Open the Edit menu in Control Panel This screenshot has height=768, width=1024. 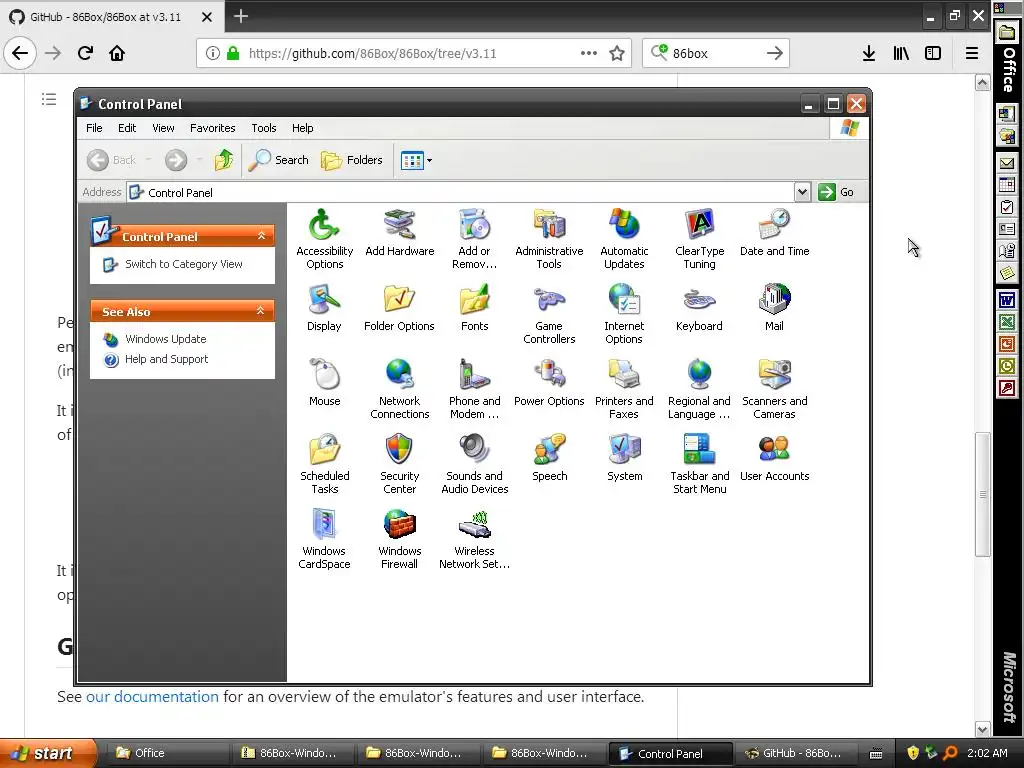pyautogui.click(x=127, y=128)
